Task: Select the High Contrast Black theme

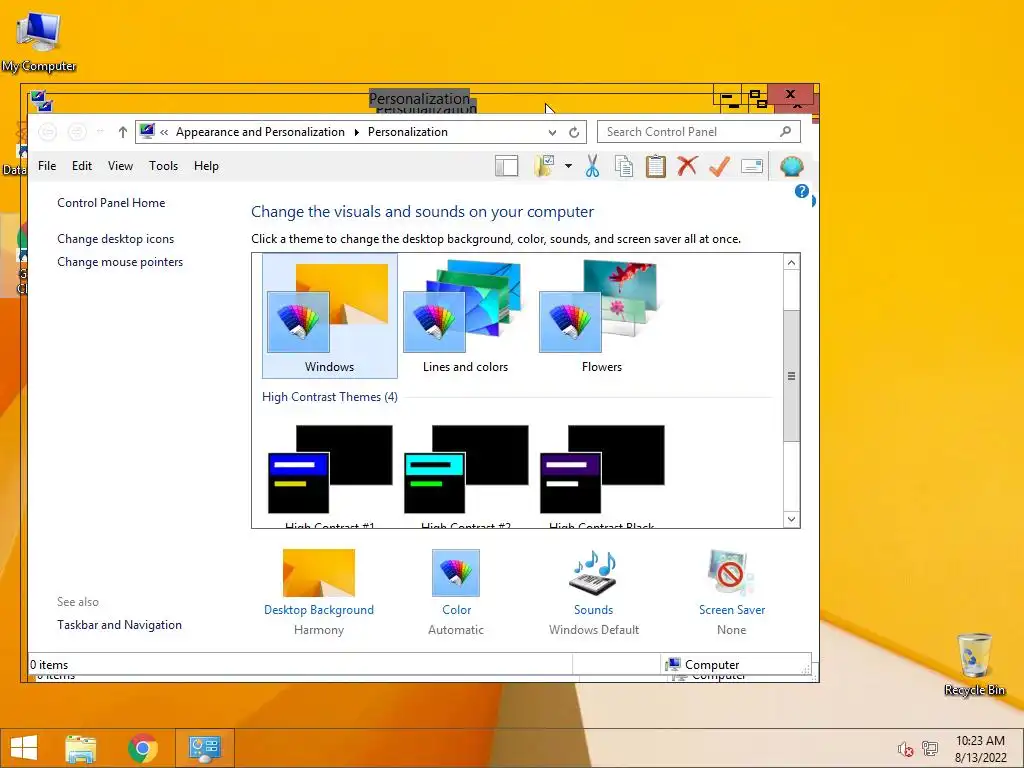Action: pyautogui.click(x=601, y=475)
